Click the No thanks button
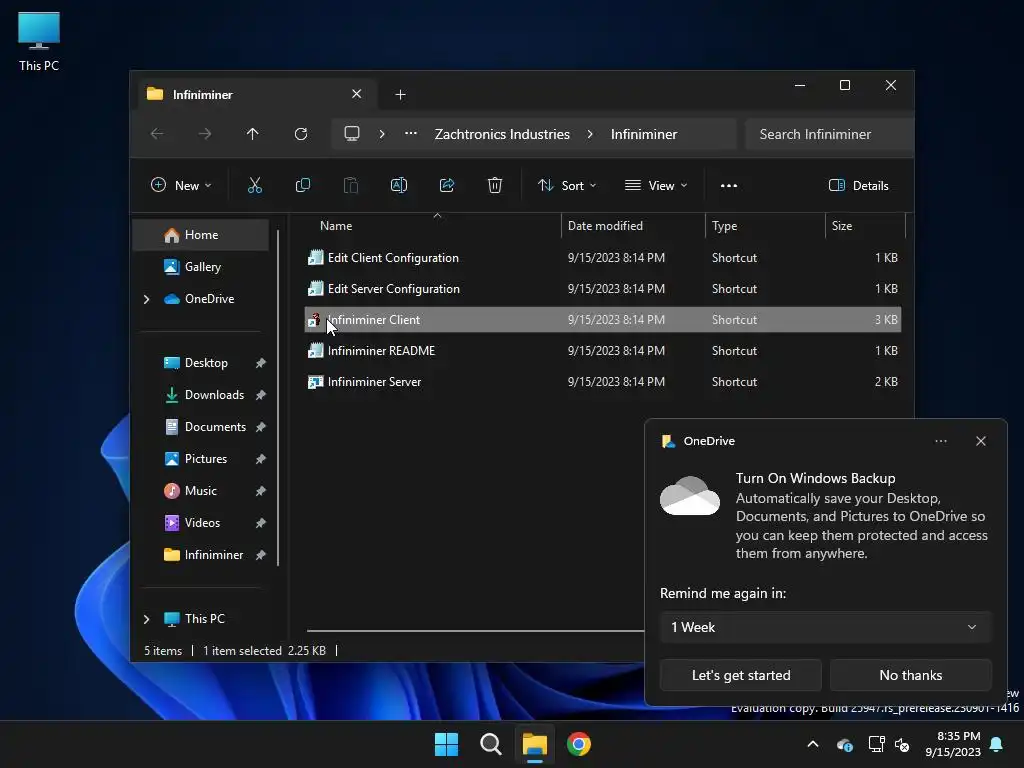1024x768 pixels. click(910, 675)
